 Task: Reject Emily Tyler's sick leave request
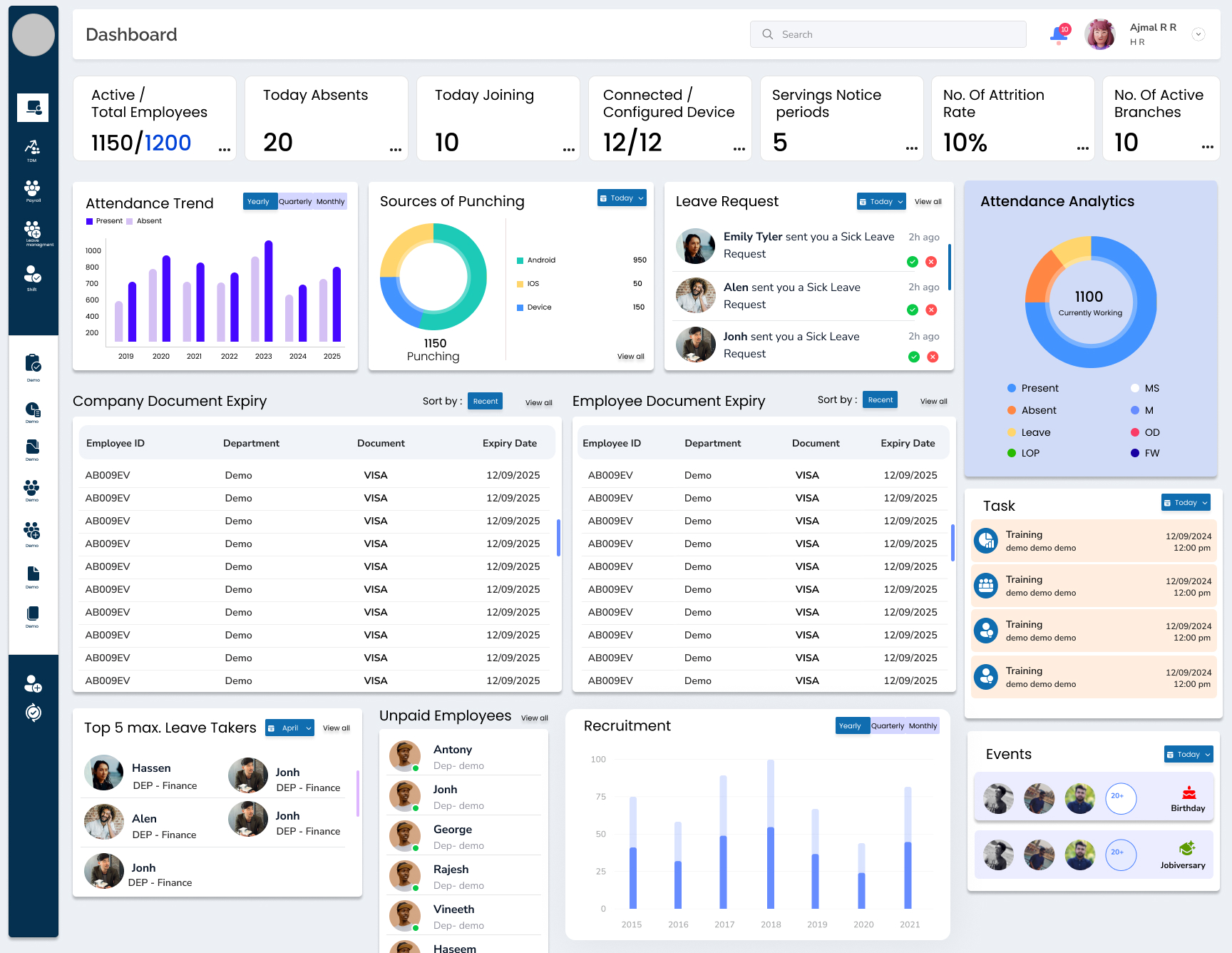pos(931,262)
